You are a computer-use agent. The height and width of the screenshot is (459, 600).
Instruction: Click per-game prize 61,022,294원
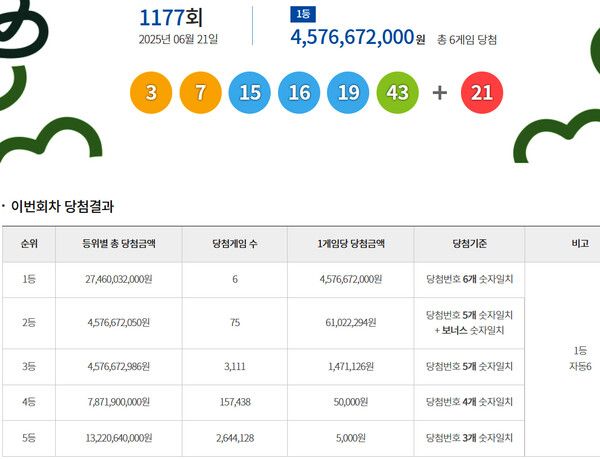(x=351, y=323)
